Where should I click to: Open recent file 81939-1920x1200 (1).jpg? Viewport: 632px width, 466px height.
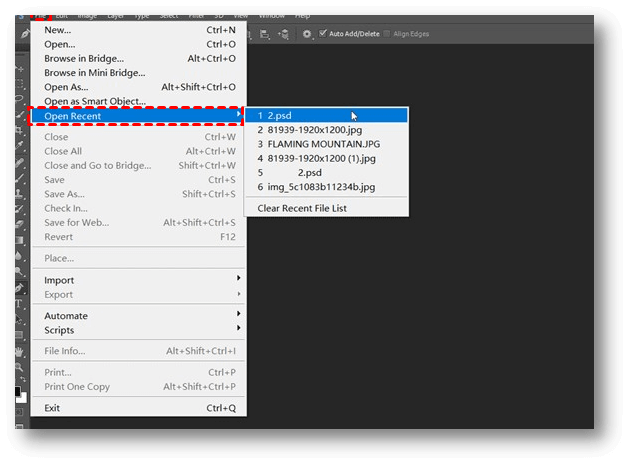(x=327, y=158)
